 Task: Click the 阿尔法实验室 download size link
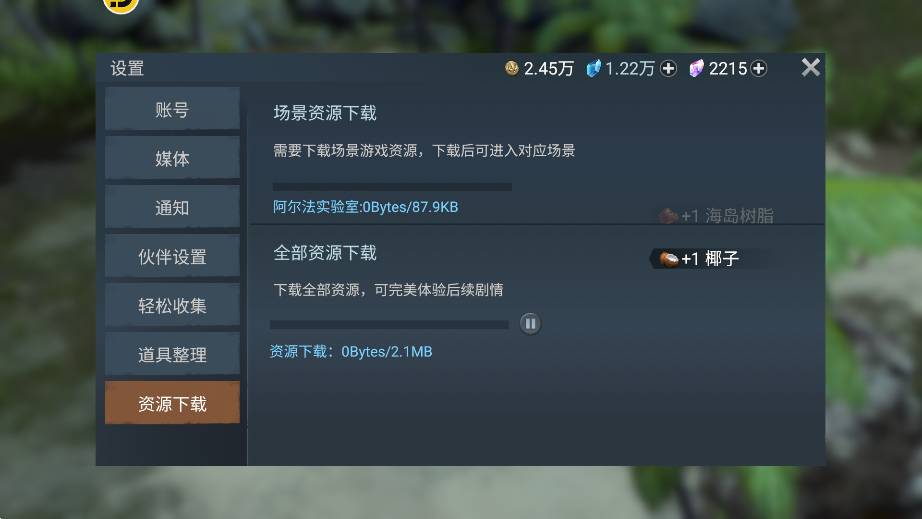point(365,207)
